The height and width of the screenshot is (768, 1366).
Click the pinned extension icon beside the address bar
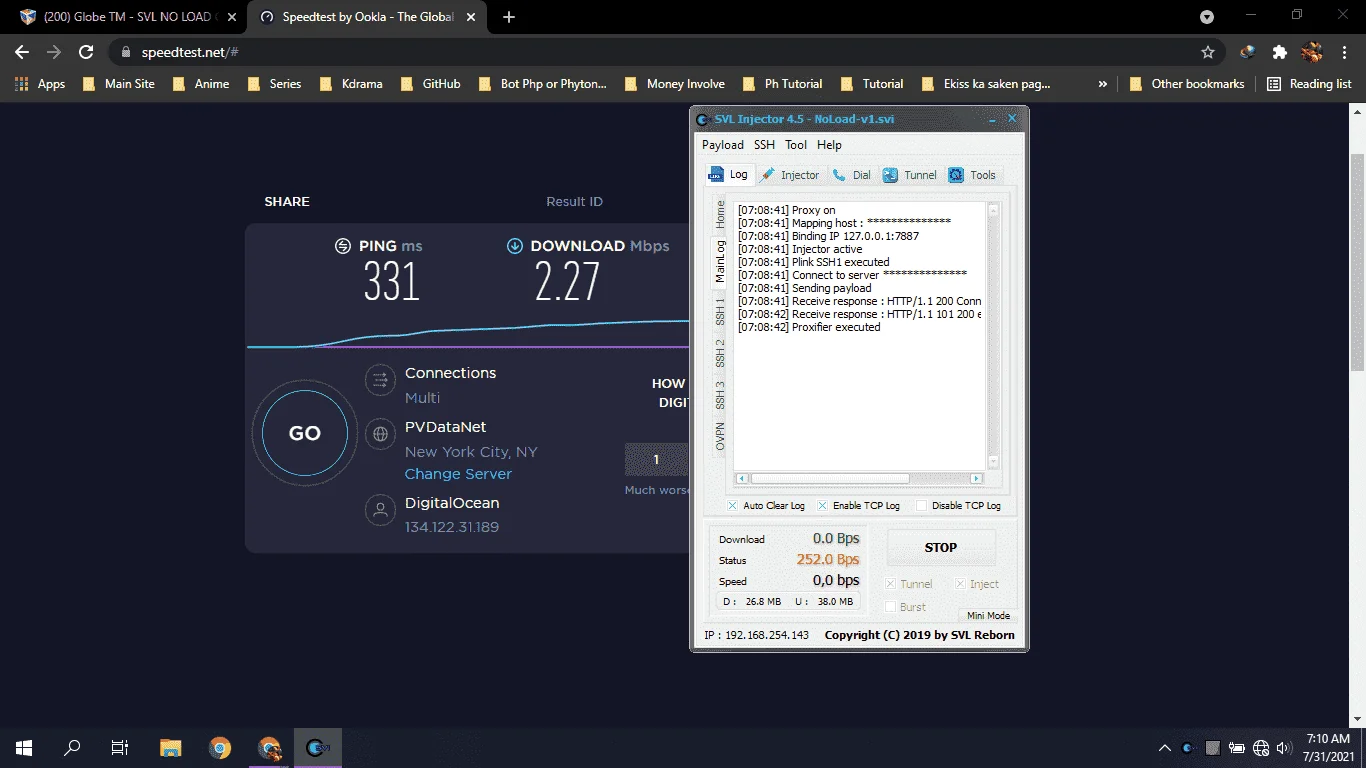point(1247,52)
